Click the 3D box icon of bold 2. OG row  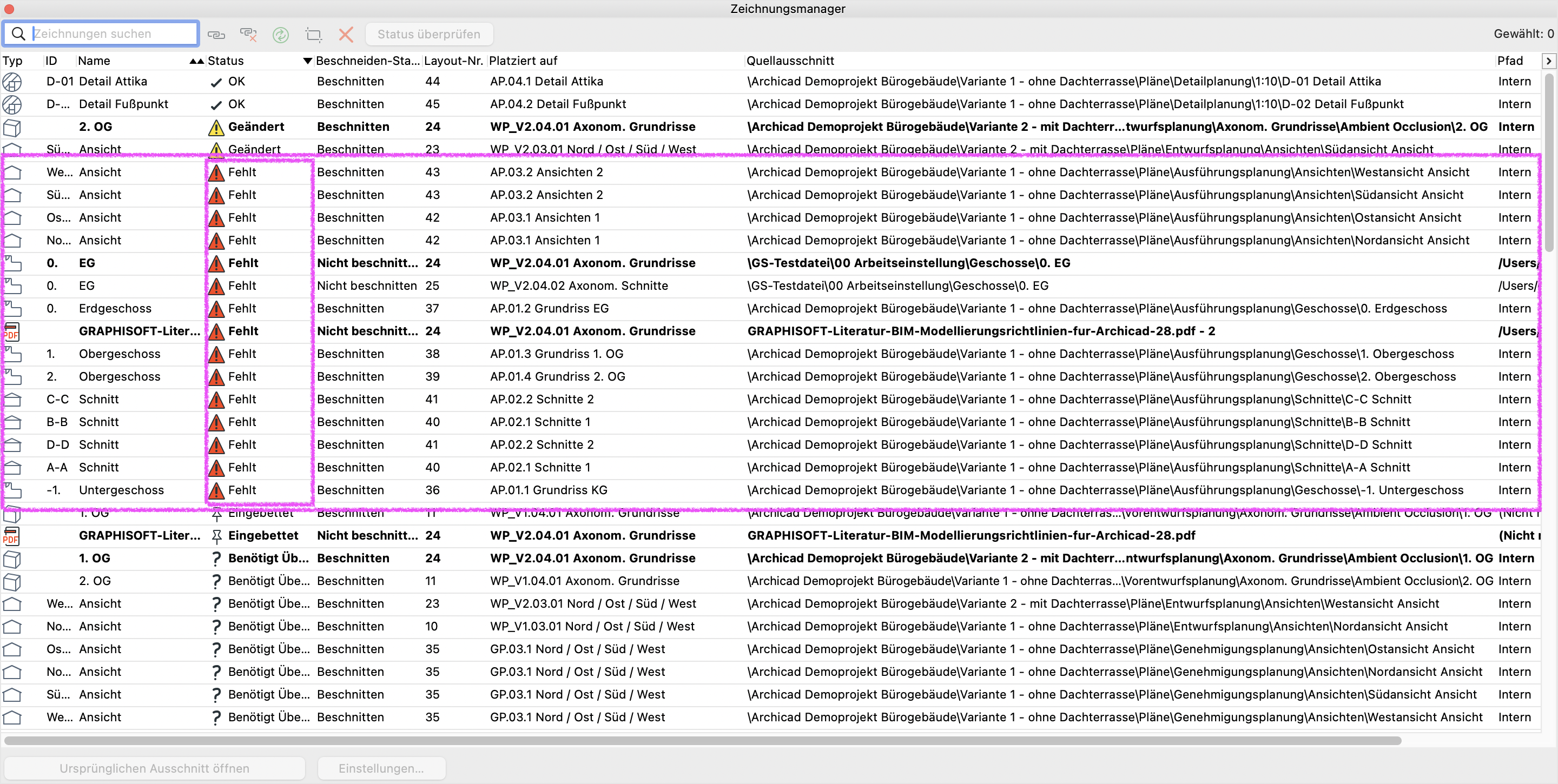click(x=12, y=128)
